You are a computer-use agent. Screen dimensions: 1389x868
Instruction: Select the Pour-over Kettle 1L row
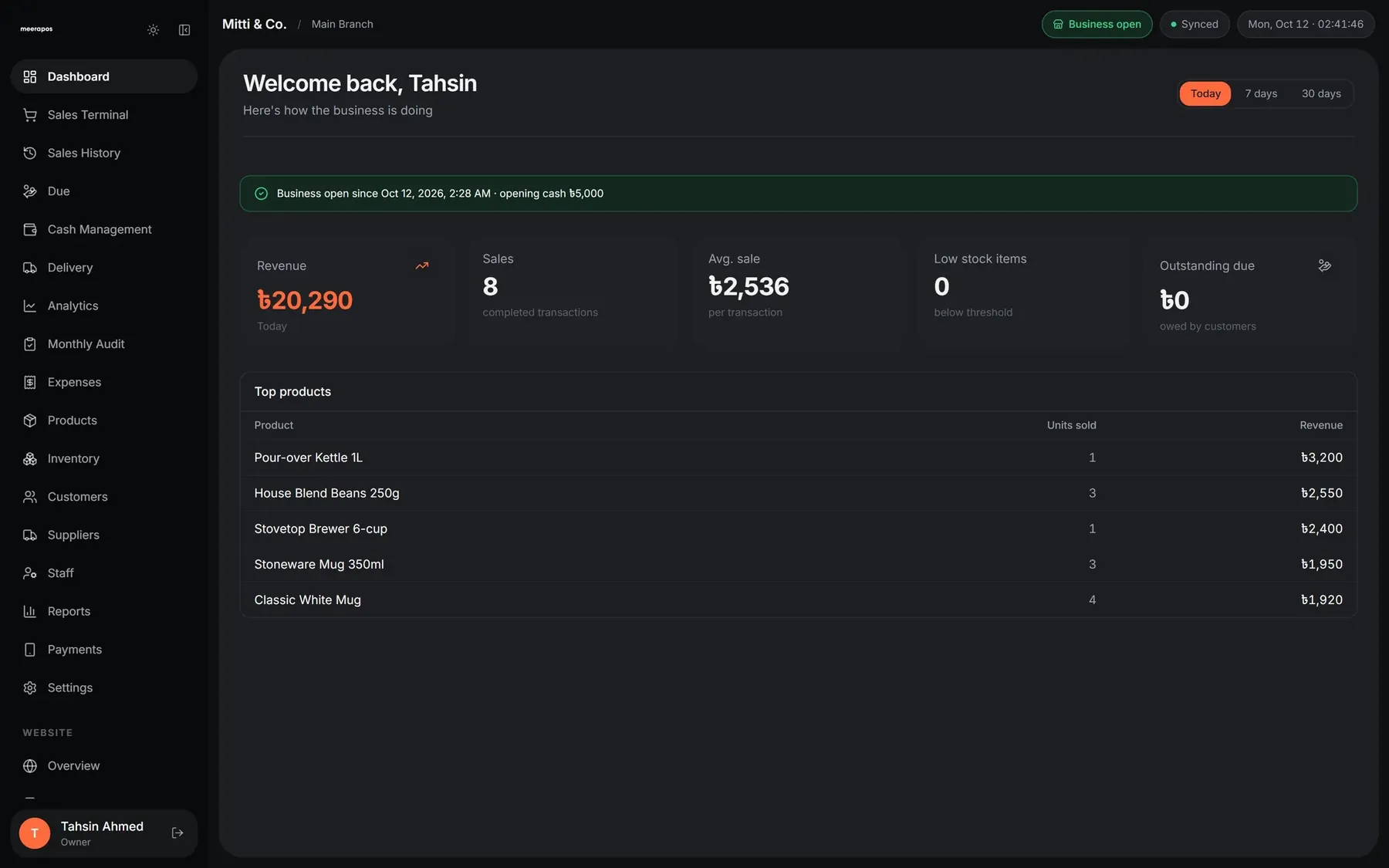pyautogui.click(x=798, y=458)
